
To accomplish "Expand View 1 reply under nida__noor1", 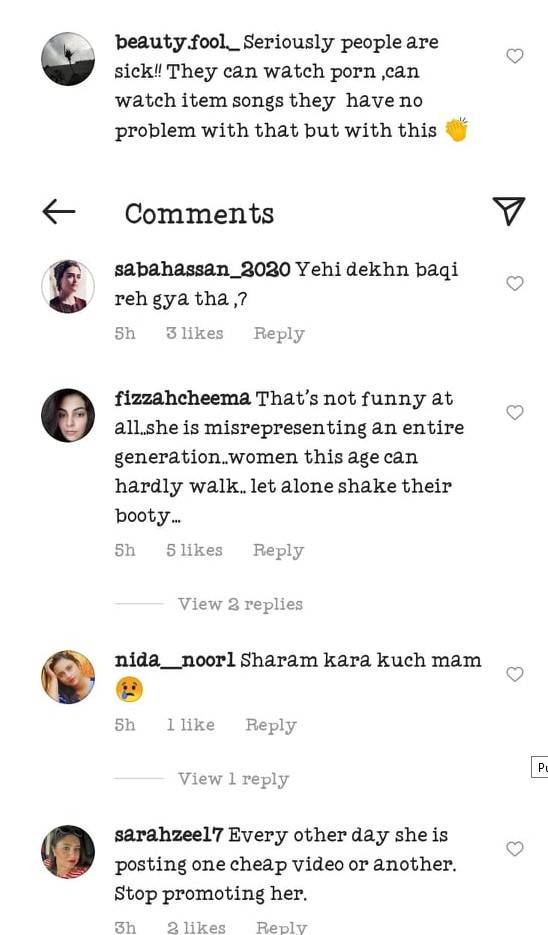I will [x=233, y=779].
